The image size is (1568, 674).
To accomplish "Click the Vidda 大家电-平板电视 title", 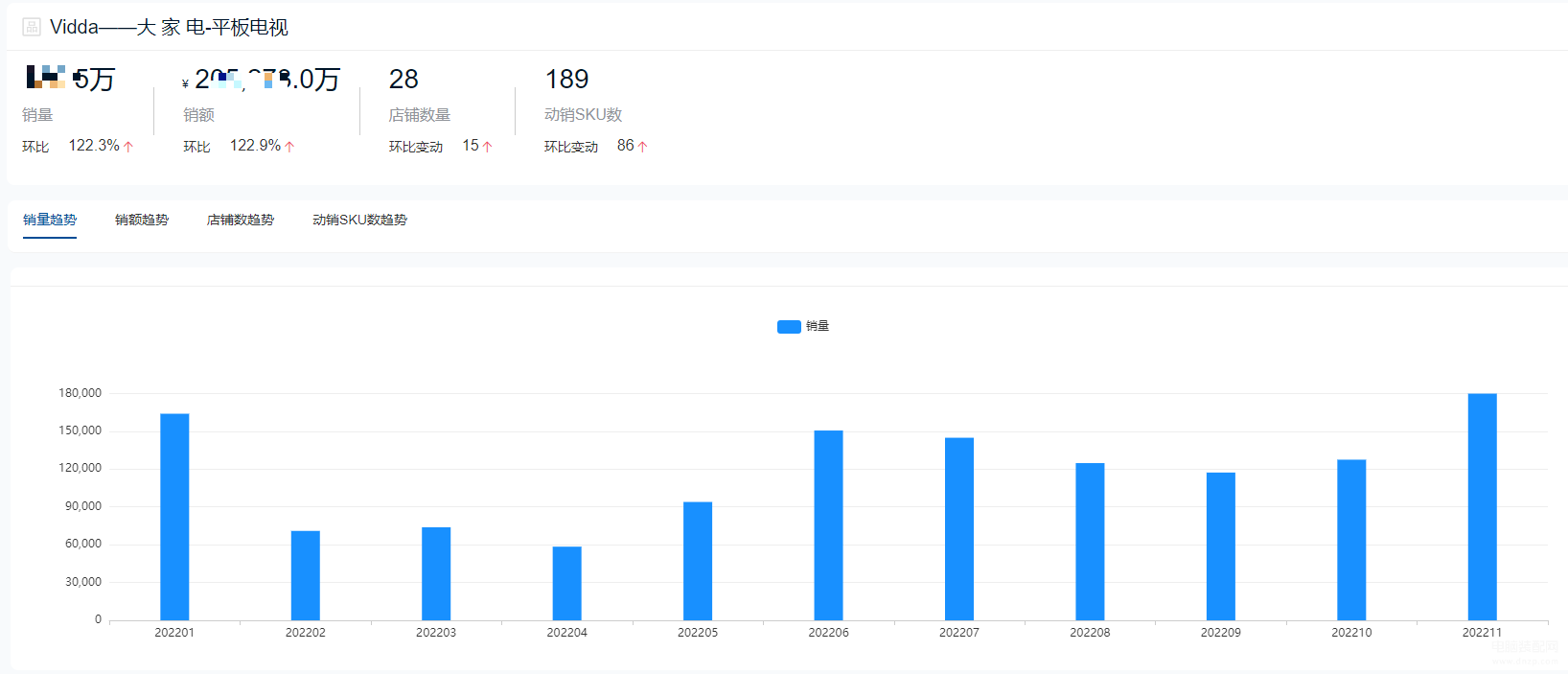I will coord(169,27).
